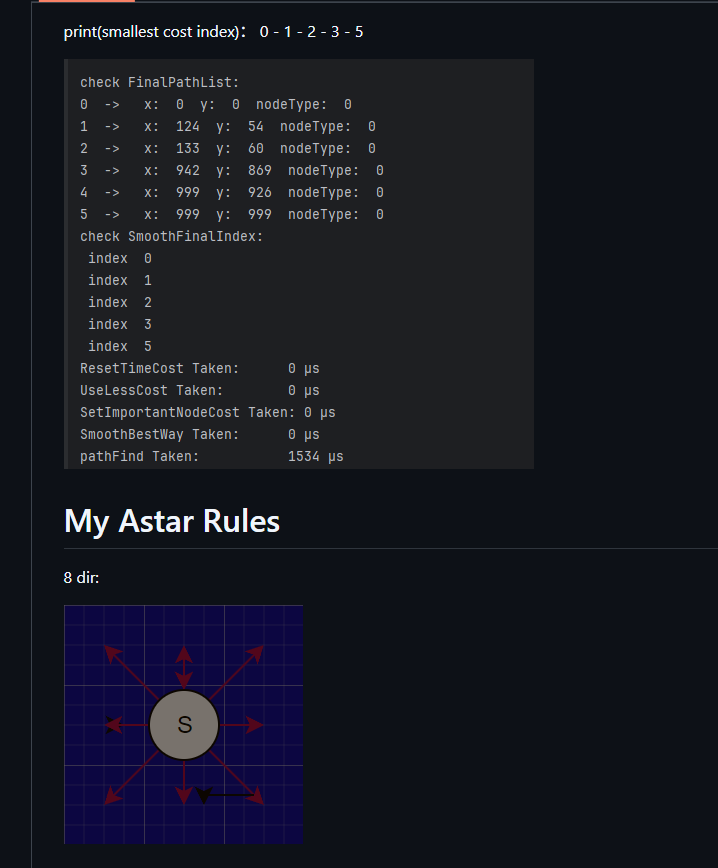The height and width of the screenshot is (868, 718).
Task: Click the "pathFind Taken: 1534 μs" line
Action: tap(212, 456)
